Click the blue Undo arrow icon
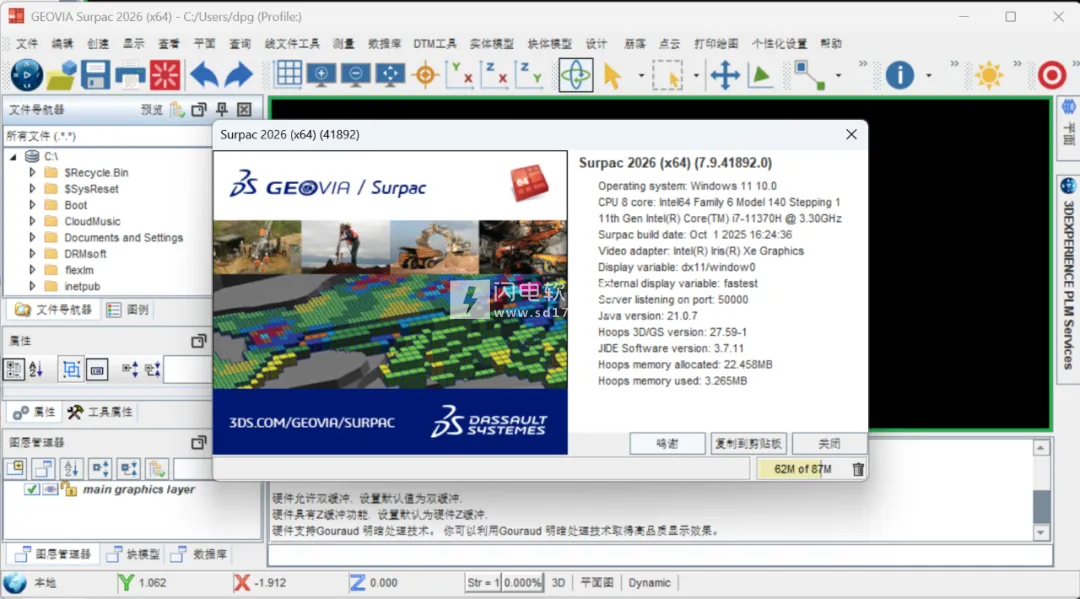Image resolution: width=1080 pixels, height=599 pixels. [x=204, y=75]
